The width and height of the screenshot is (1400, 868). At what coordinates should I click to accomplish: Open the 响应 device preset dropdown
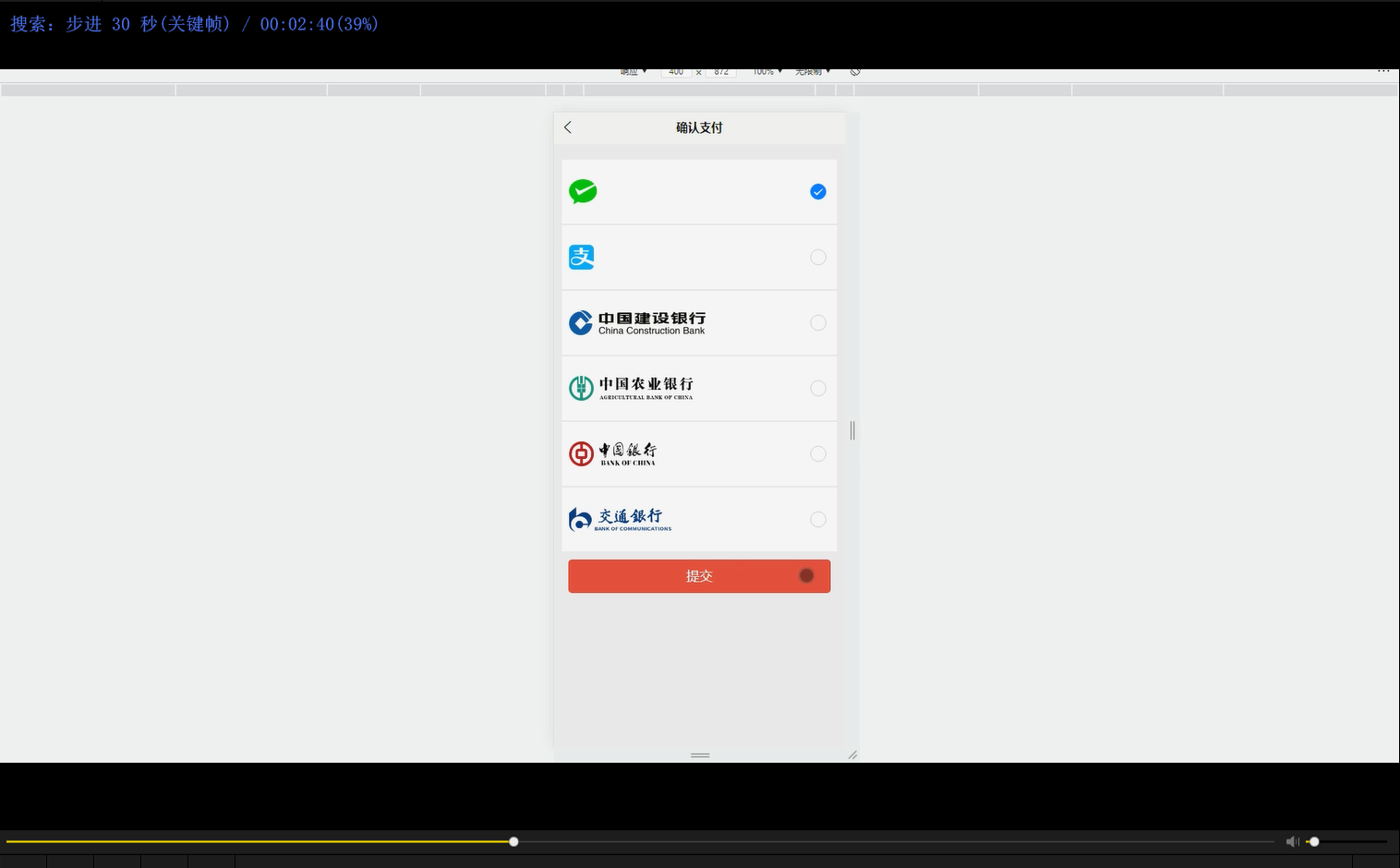(632, 71)
